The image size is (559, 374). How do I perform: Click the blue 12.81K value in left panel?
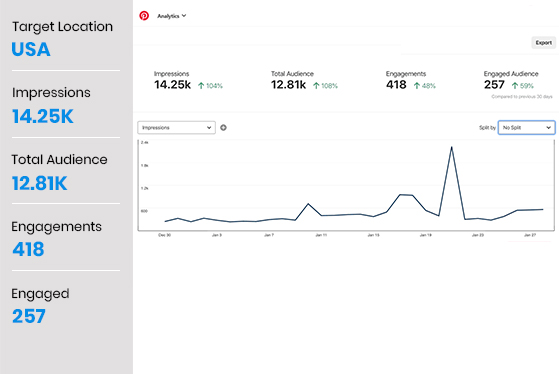coord(40,183)
